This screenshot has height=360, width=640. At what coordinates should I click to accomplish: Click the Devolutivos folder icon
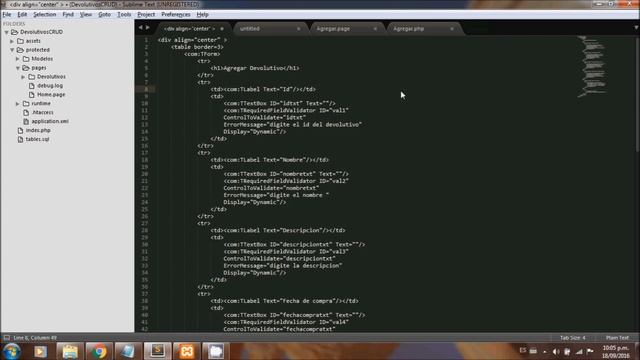(32, 77)
